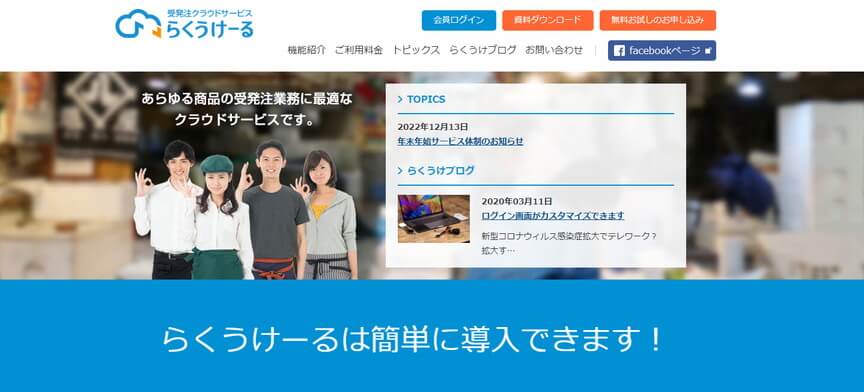Open the facebookページ button
The image size is (864, 392).
(x=662, y=51)
